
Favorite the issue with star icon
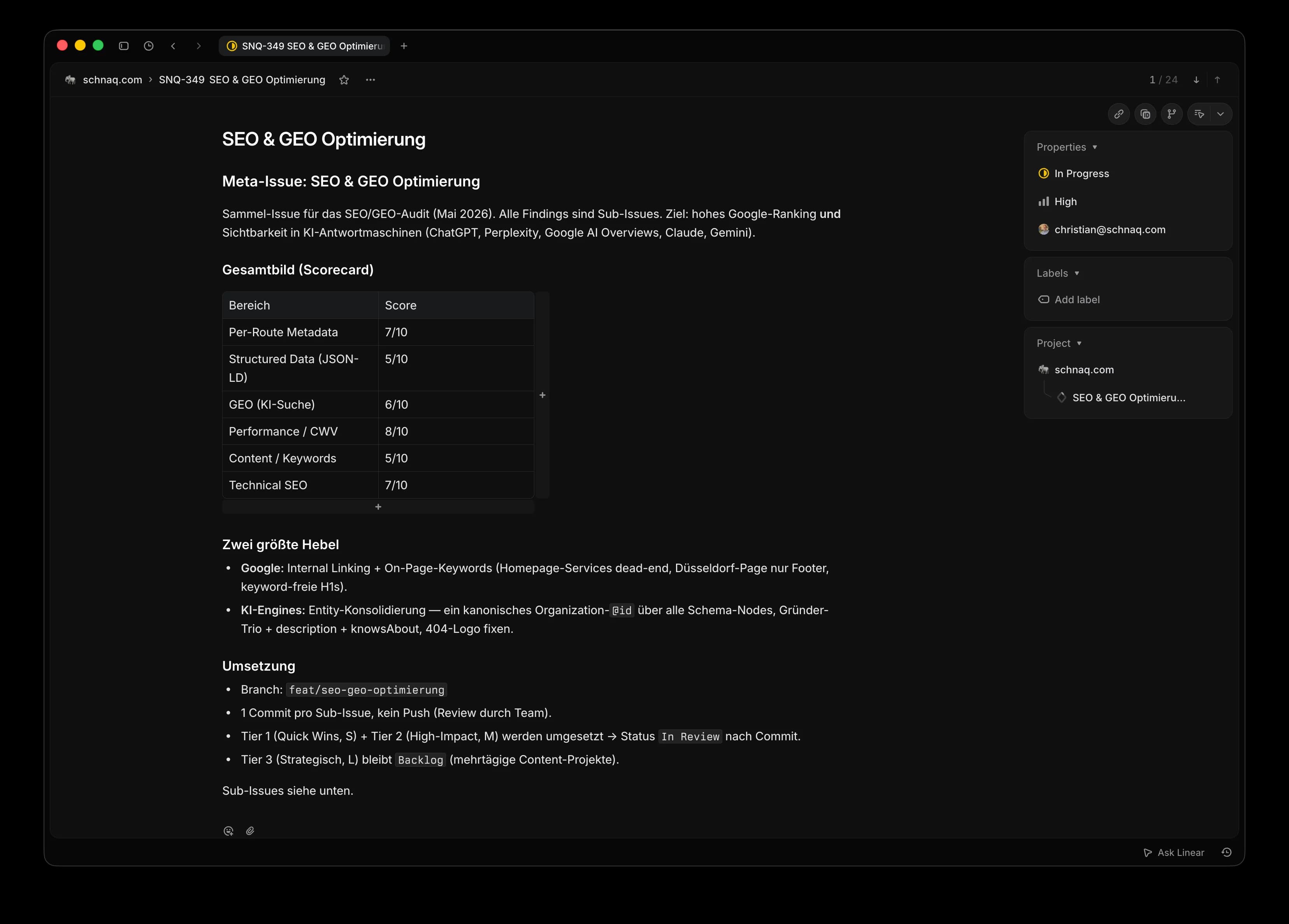[344, 80]
